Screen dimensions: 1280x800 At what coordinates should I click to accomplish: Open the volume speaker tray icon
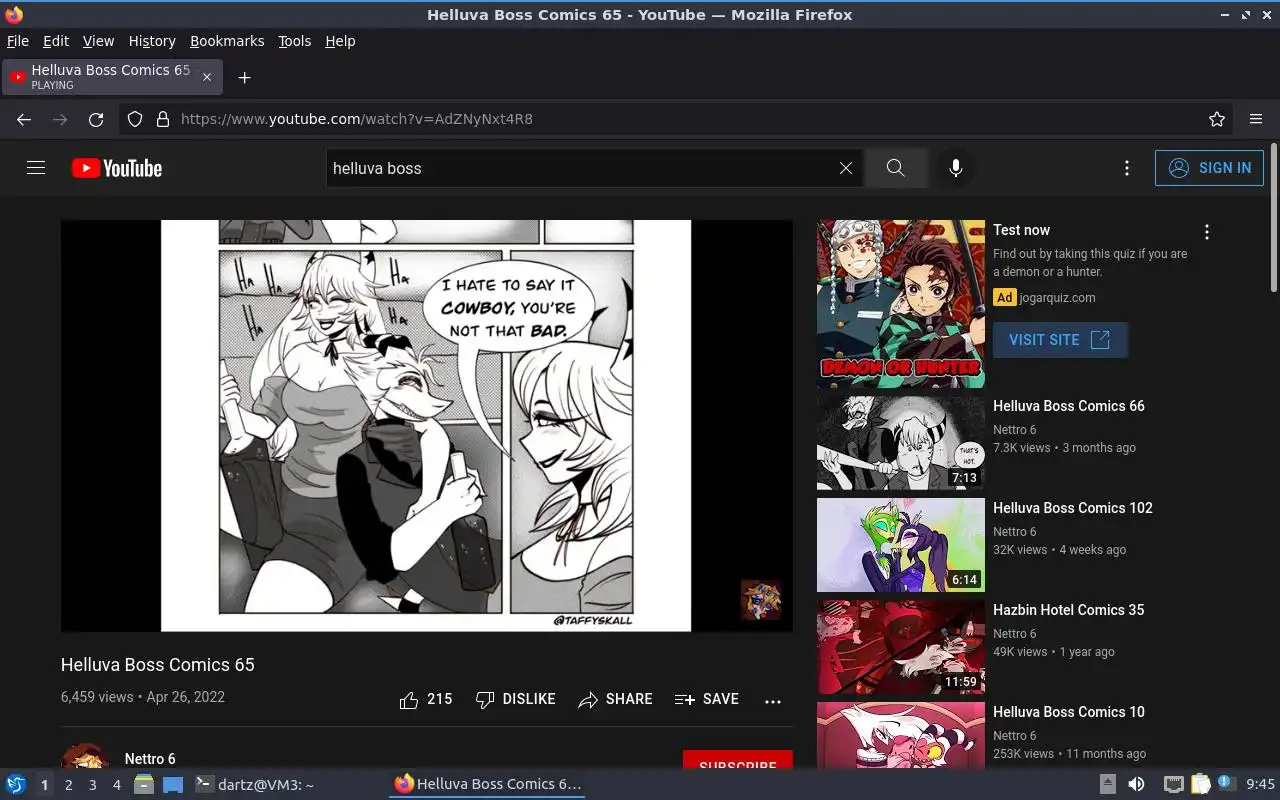click(1136, 785)
